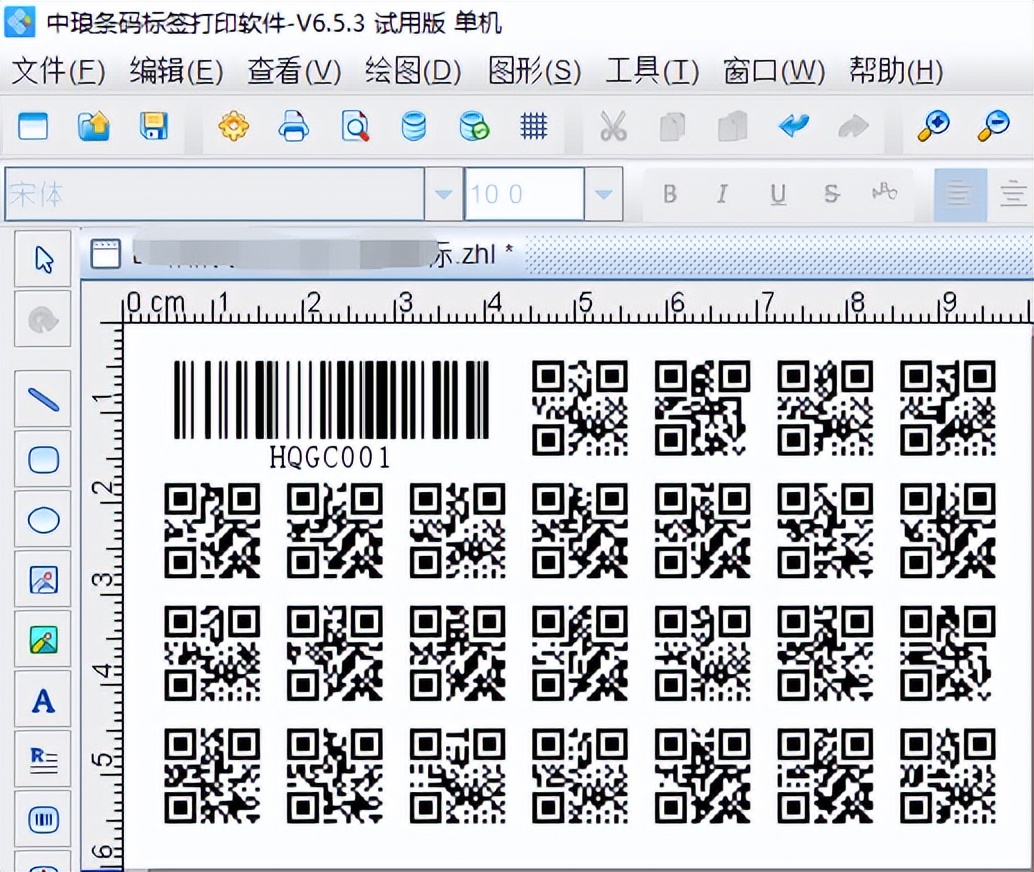Click the scissors cut icon

613,125
